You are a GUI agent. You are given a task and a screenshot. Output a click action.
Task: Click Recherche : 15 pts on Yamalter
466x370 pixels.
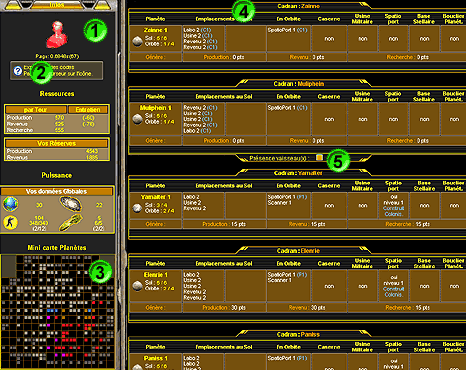coord(407,224)
